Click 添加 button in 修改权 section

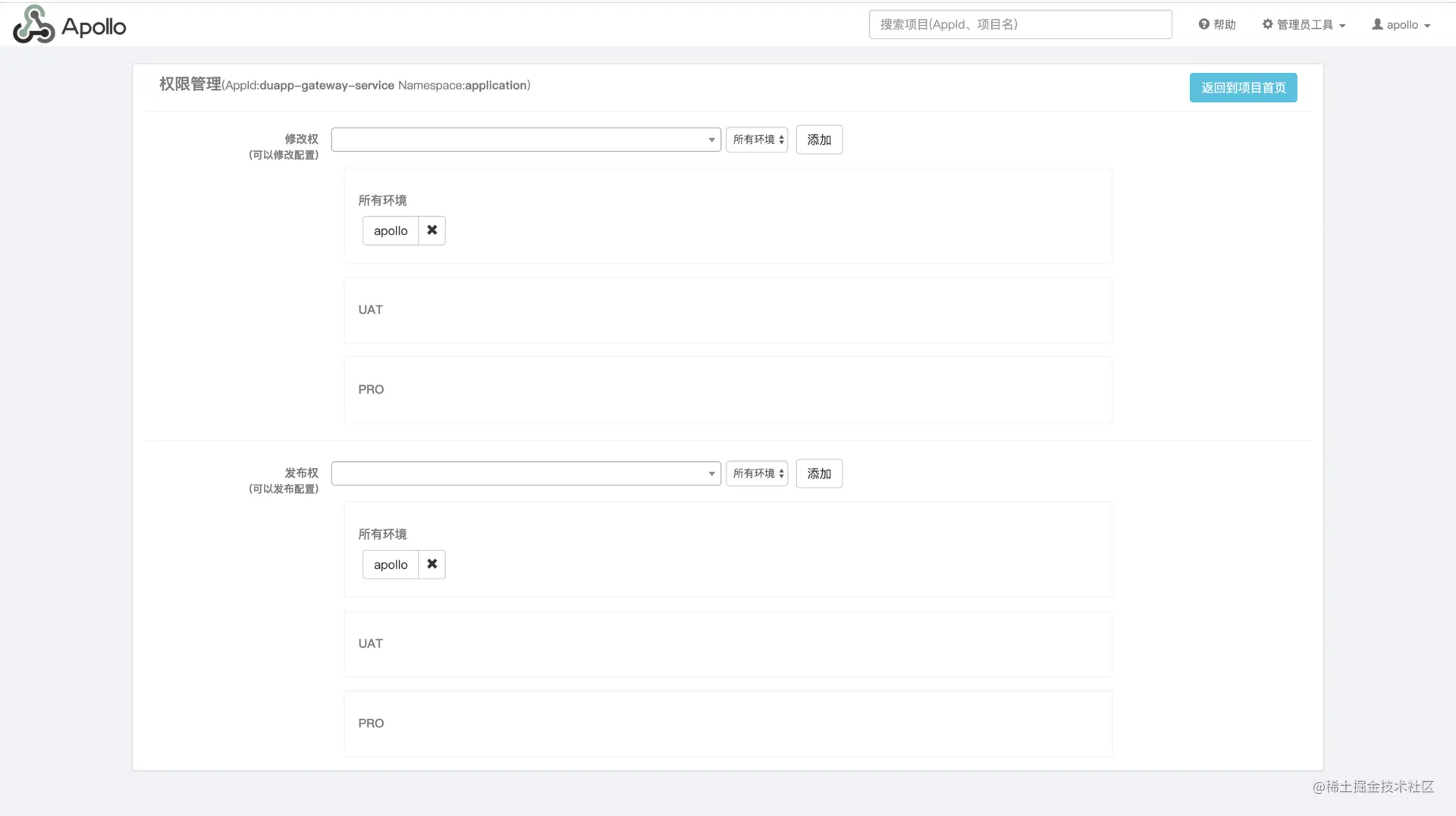tap(819, 140)
